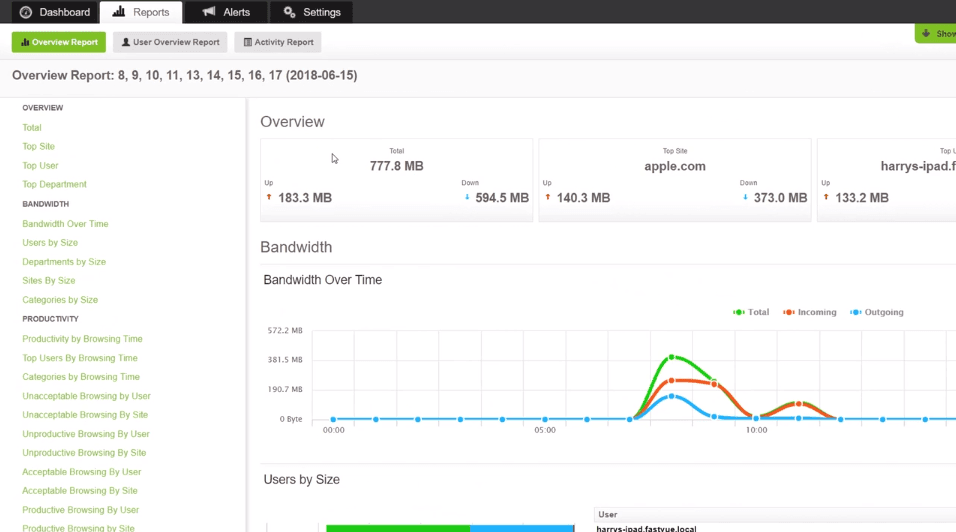
Task: Click the Alerts megaphone icon
Action: 209,12
